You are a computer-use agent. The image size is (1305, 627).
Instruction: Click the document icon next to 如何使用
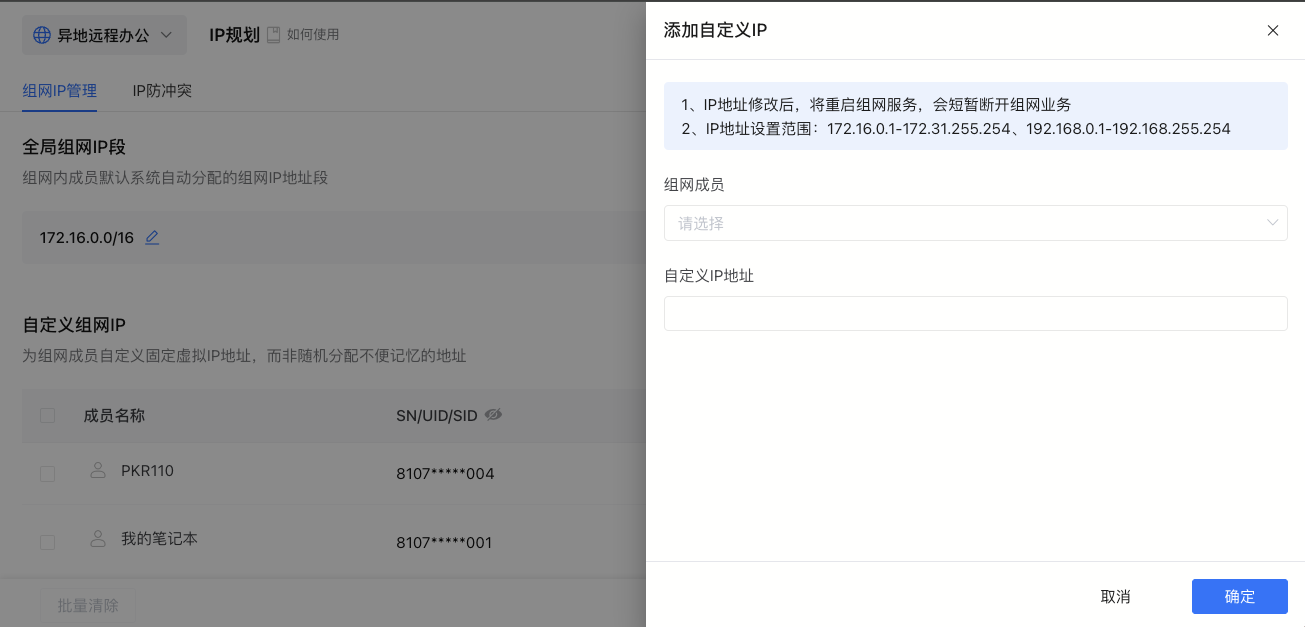pos(273,35)
